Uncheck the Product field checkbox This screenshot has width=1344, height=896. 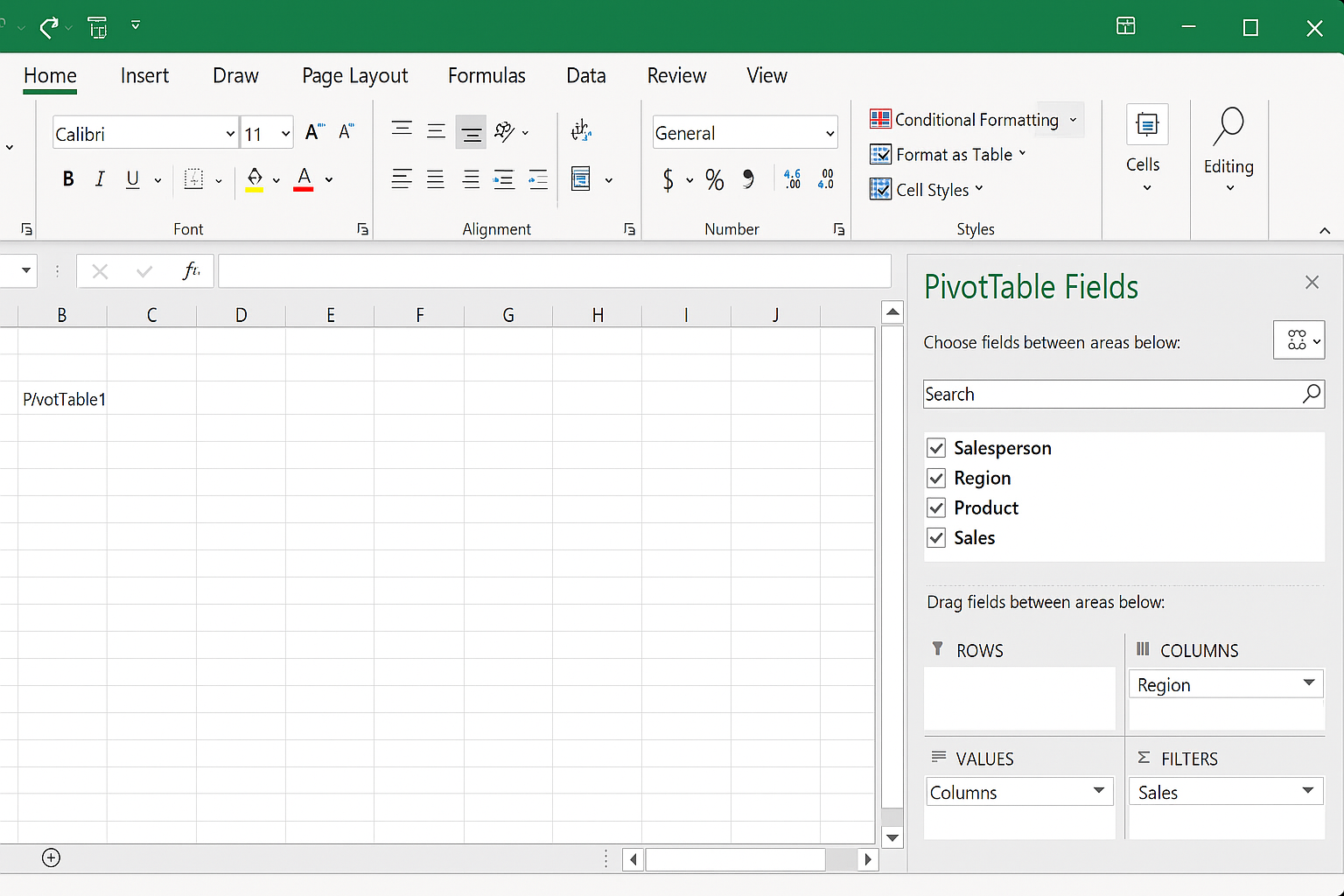936,507
